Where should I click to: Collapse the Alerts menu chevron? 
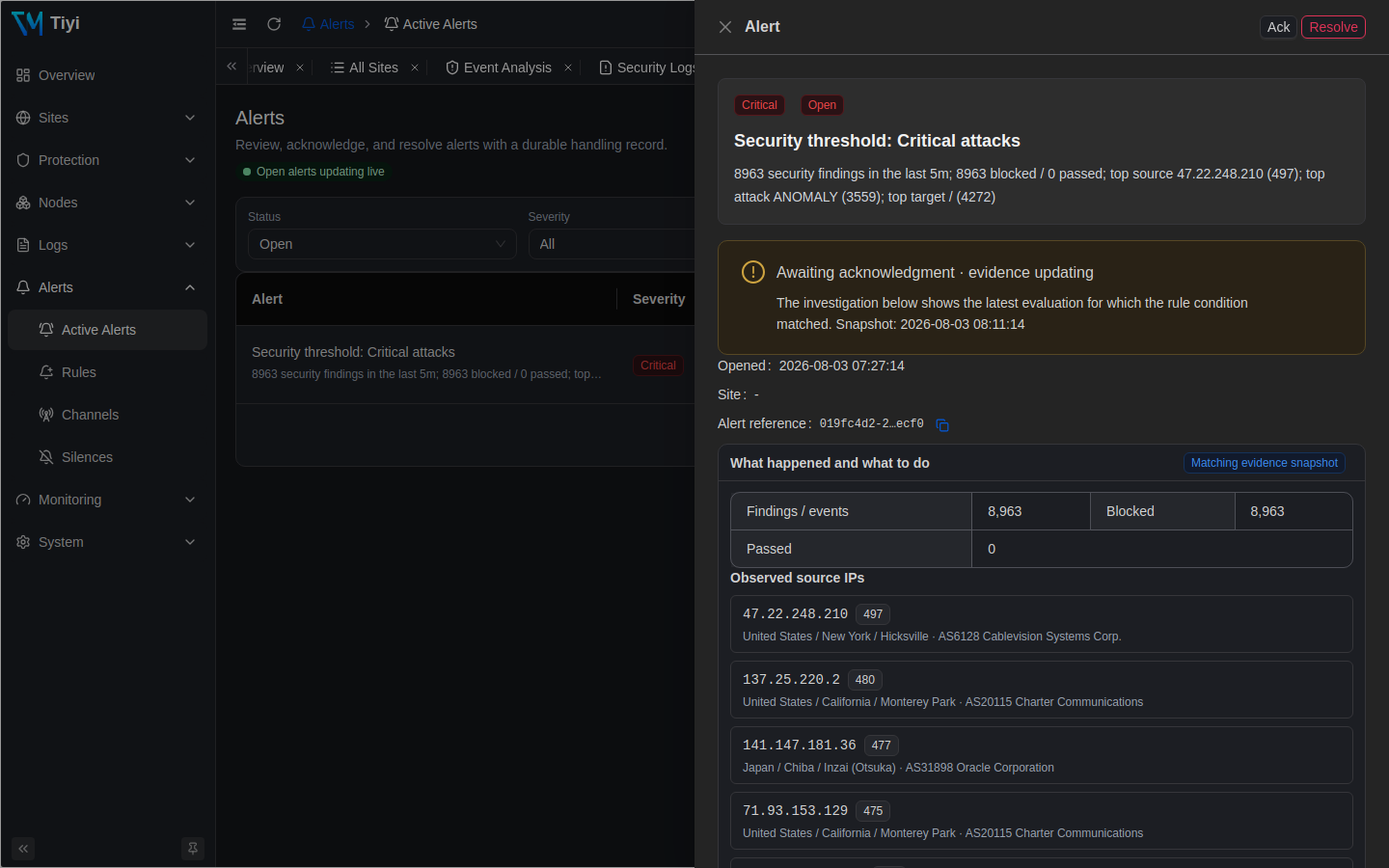point(190,287)
